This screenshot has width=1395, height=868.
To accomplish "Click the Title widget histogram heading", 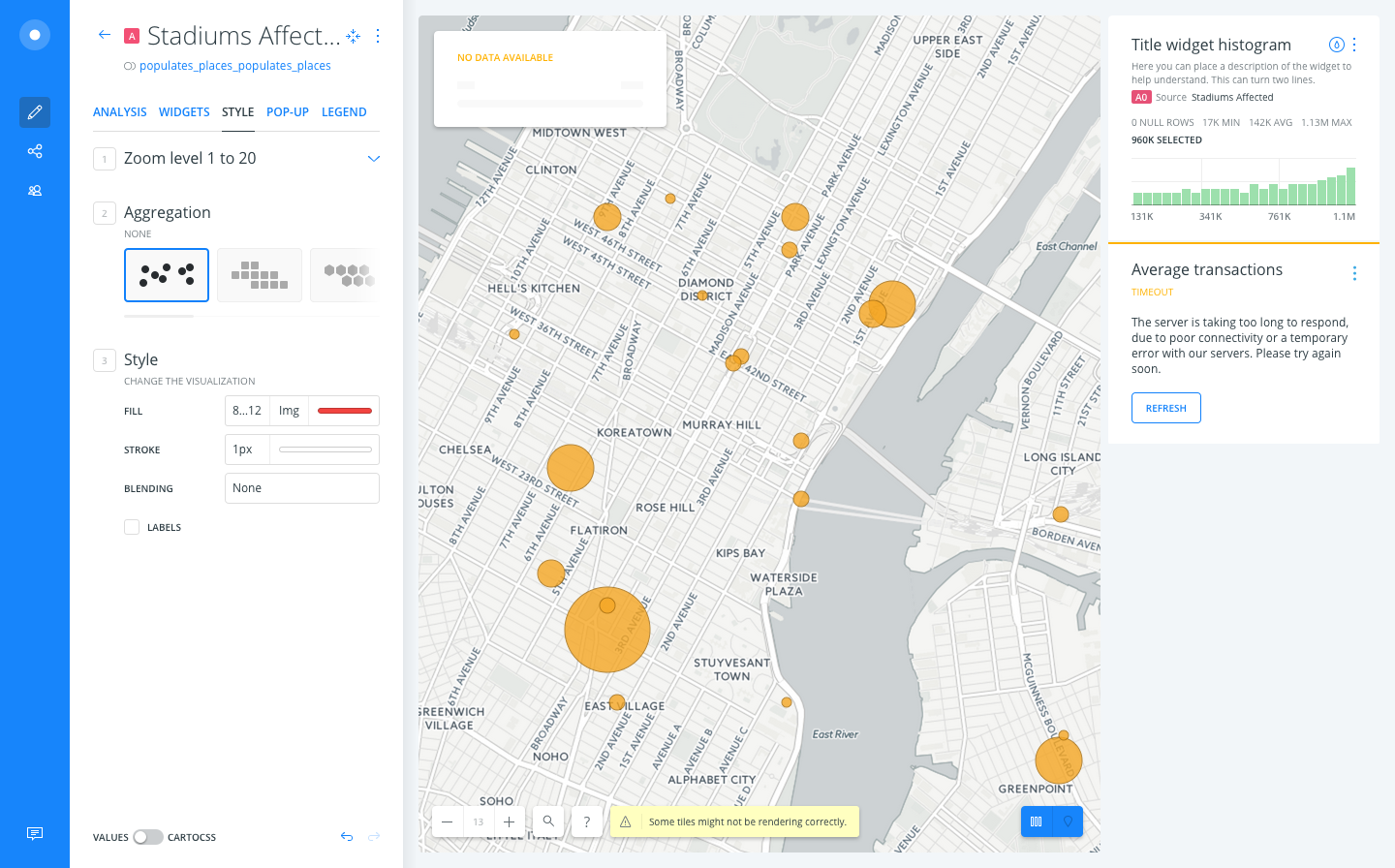I will [1211, 45].
